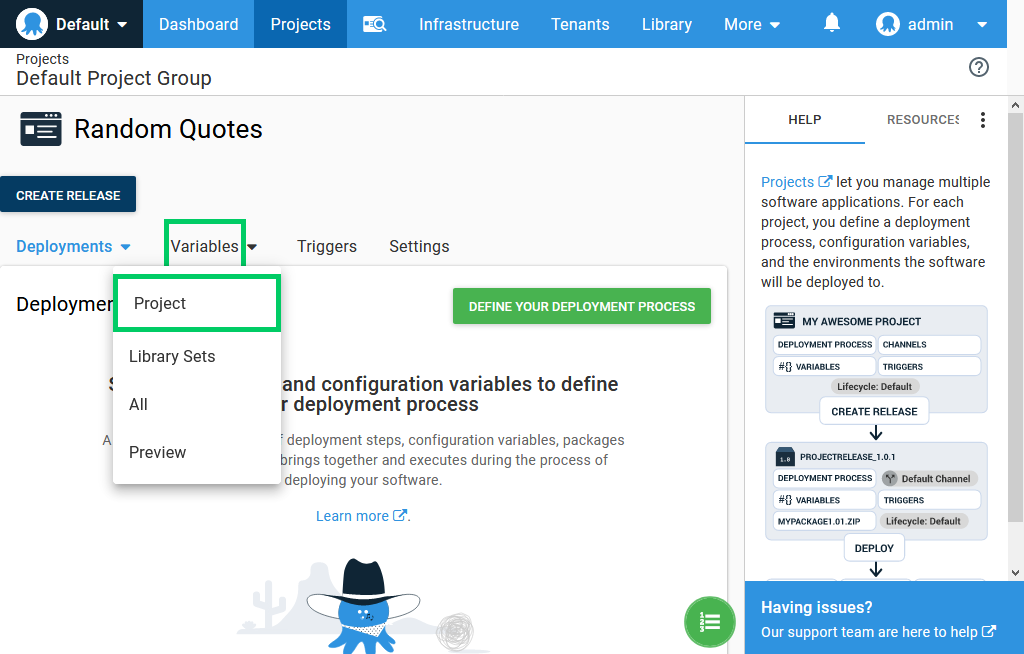The width and height of the screenshot is (1024, 654).
Task: Open the notifications bell
Action: point(831,24)
